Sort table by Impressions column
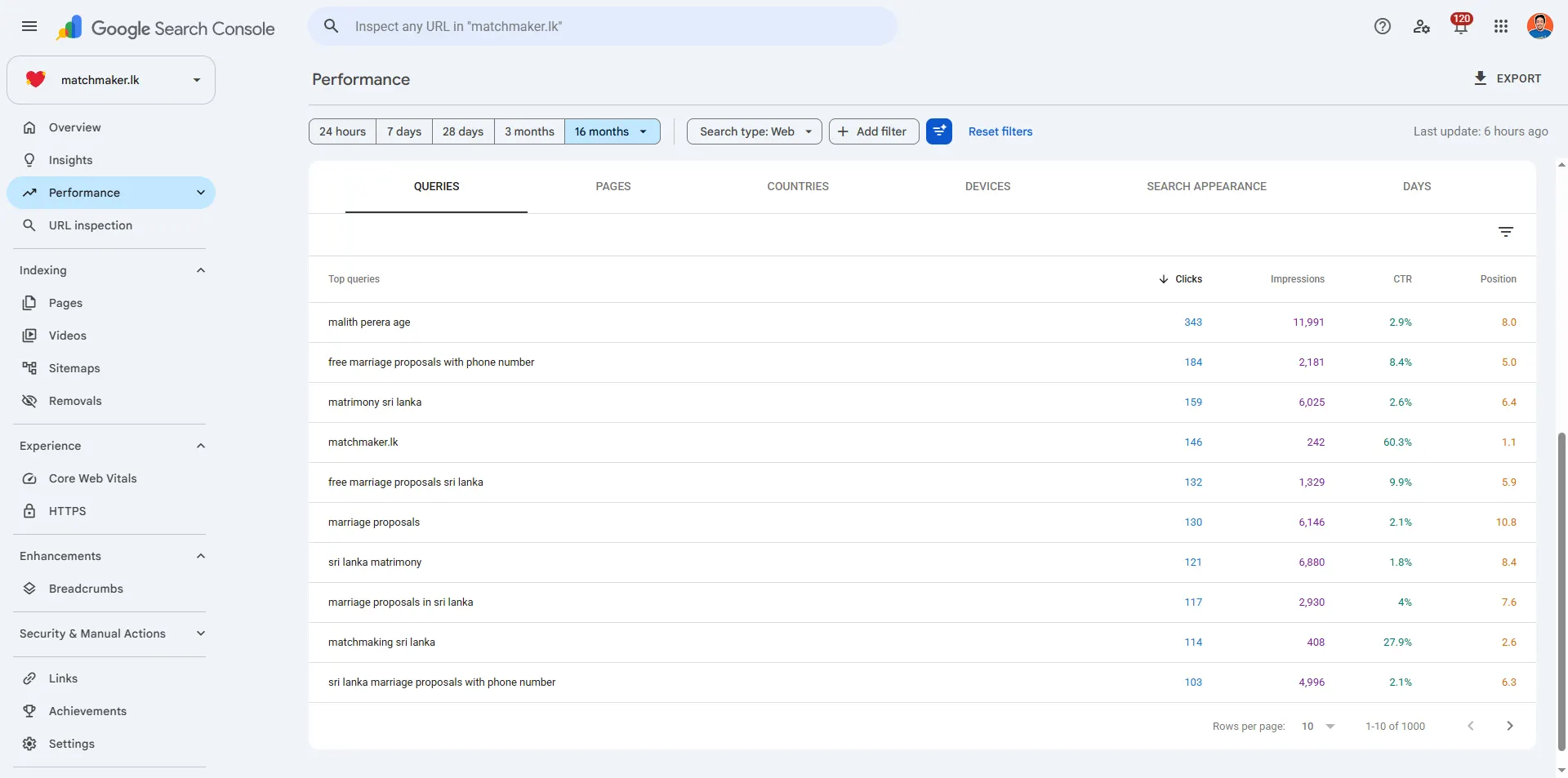The image size is (1568, 778). tap(1297, 279)
